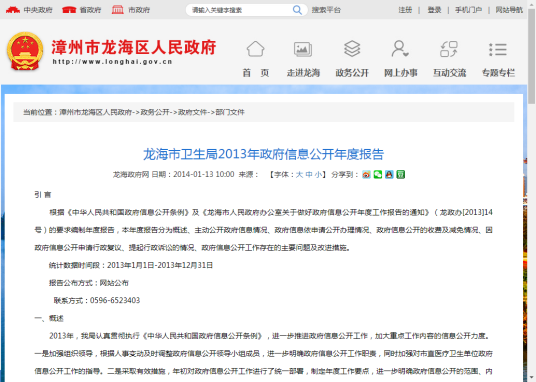536x382 pixels.
Task: Open the 中央政府 link icon
Action: (x=13, y=10)
